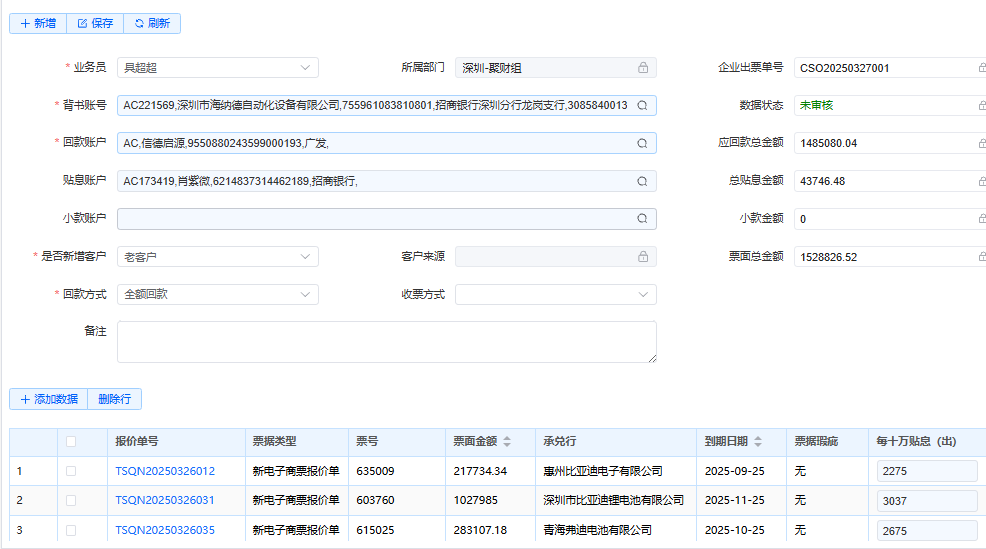
Task: Click 票面总金额 value 1528826.52
Action: tap(829, 257)
